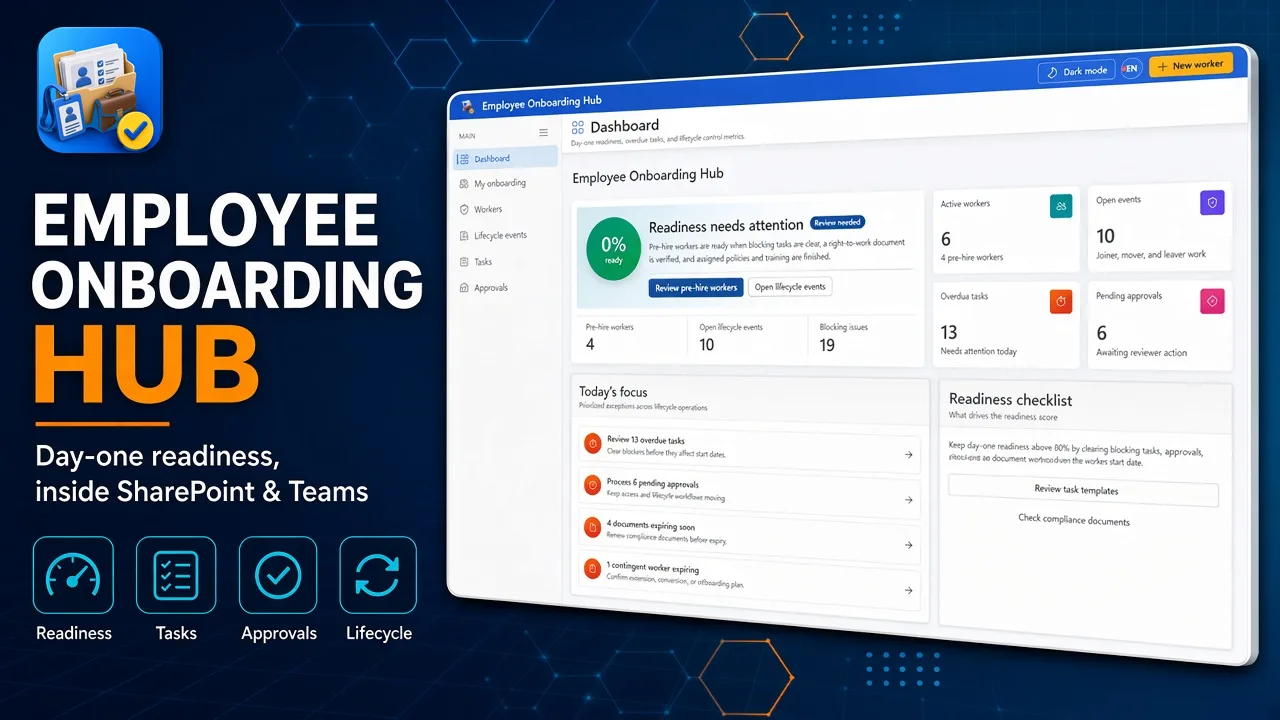
Task: Open the EN language selector
Action: 1131,68
